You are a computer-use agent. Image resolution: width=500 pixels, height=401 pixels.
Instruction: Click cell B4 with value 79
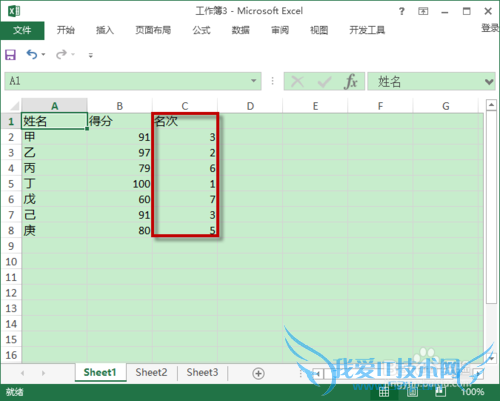click(120, 168)
